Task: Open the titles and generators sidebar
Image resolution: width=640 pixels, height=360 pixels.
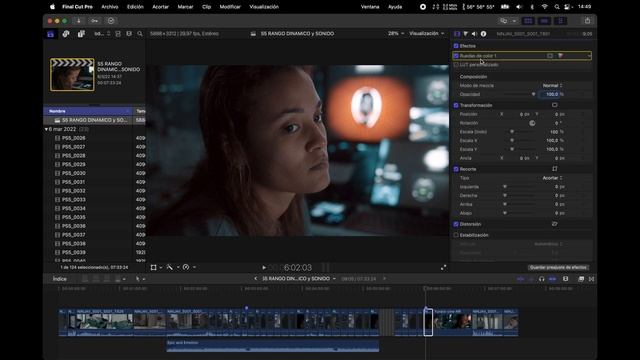Action: (x=81, y=34)
